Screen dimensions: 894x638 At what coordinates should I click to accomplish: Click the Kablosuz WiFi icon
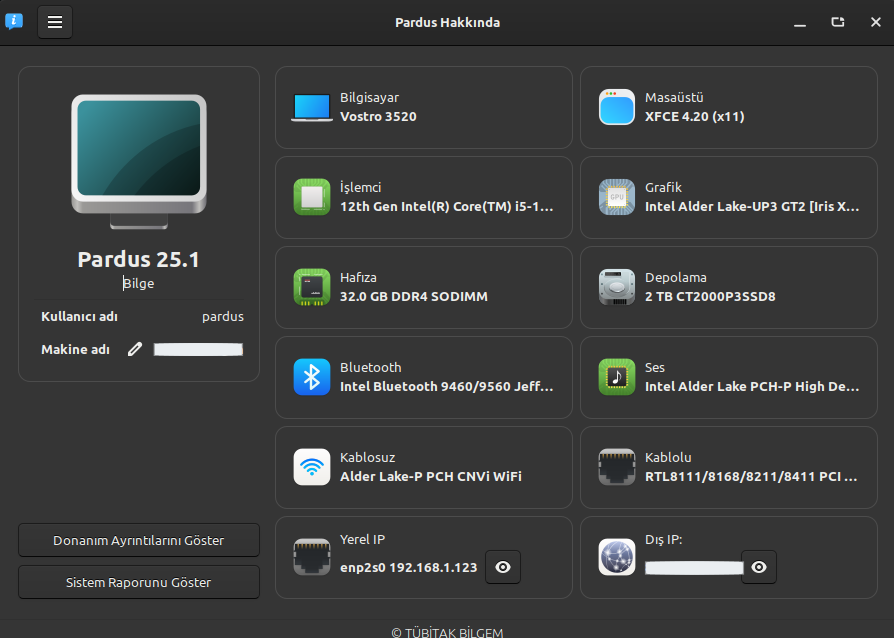[312, 467]
